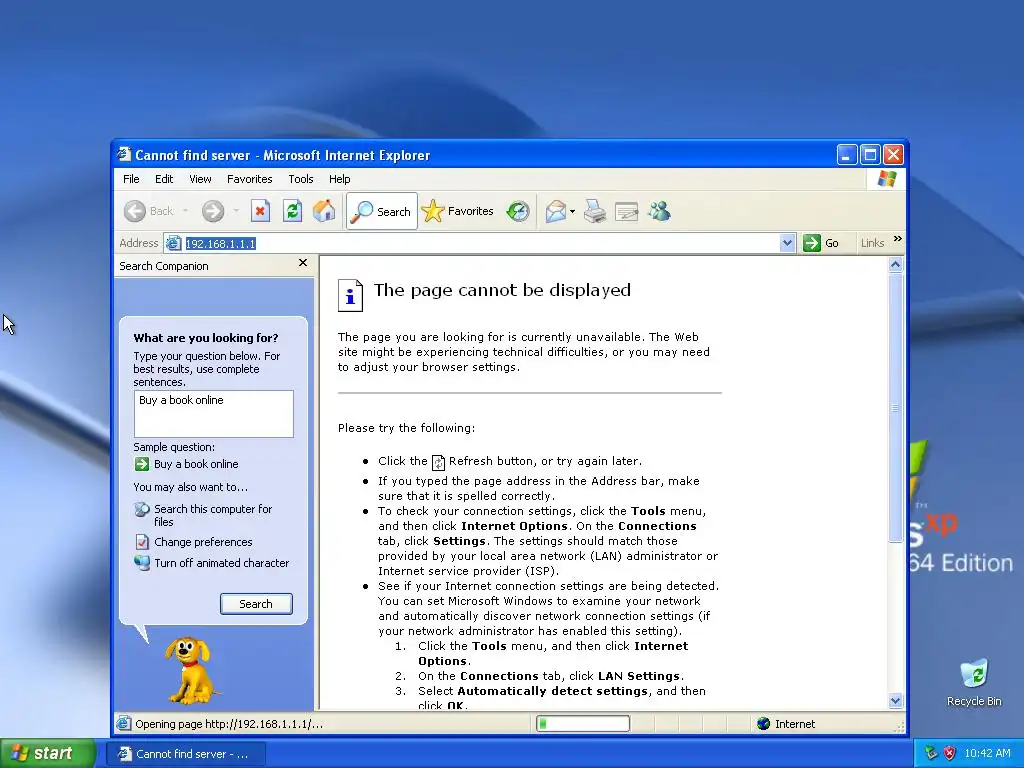The height and width of the screenshot is (768, 1024).
Task: Select 'Turn off animated character'
Action: [221, 563]
